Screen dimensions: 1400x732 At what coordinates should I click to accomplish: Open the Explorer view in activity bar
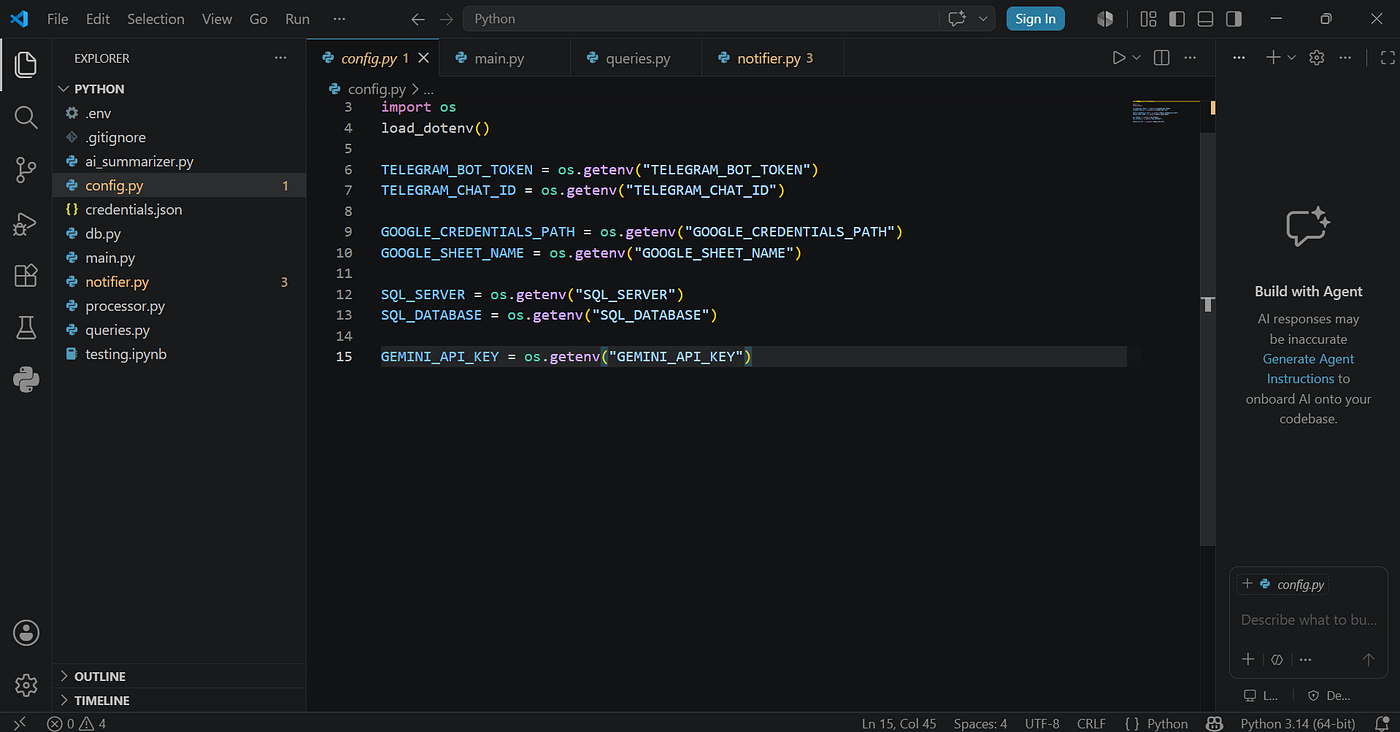(26, 66)
